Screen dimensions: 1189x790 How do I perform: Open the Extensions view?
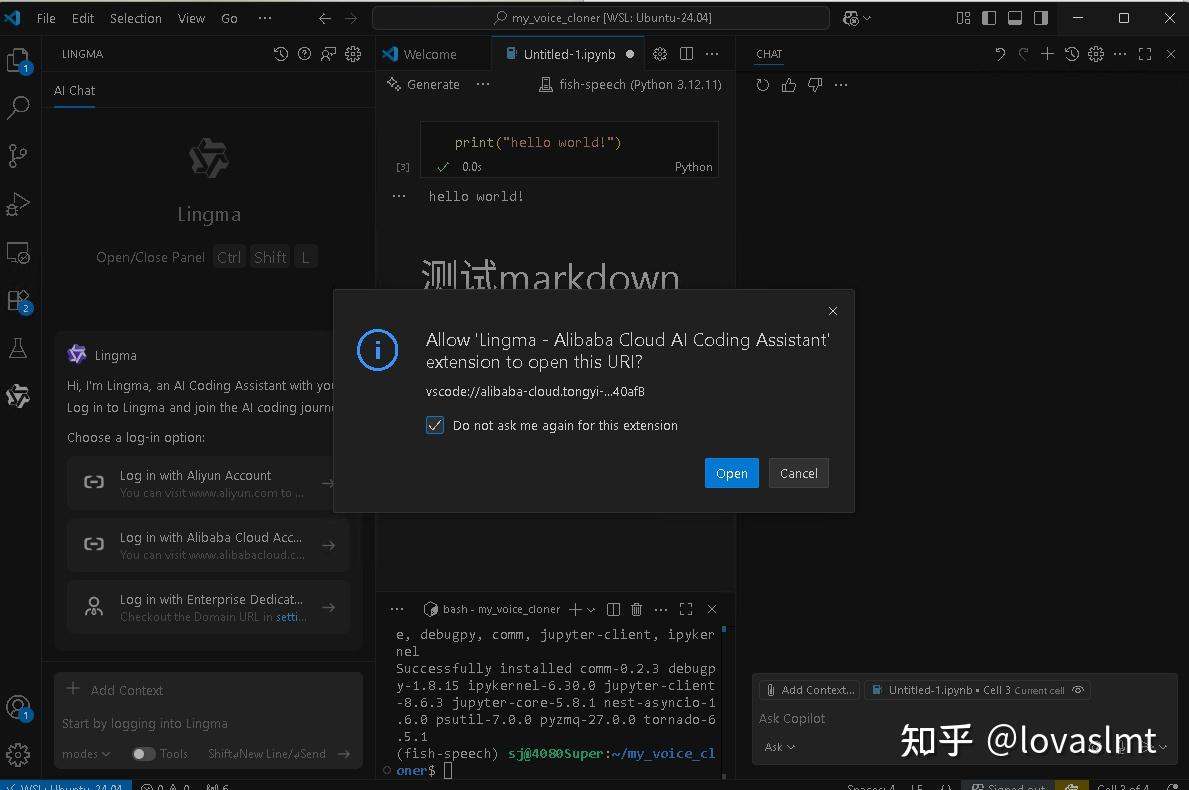coord(19,301)
